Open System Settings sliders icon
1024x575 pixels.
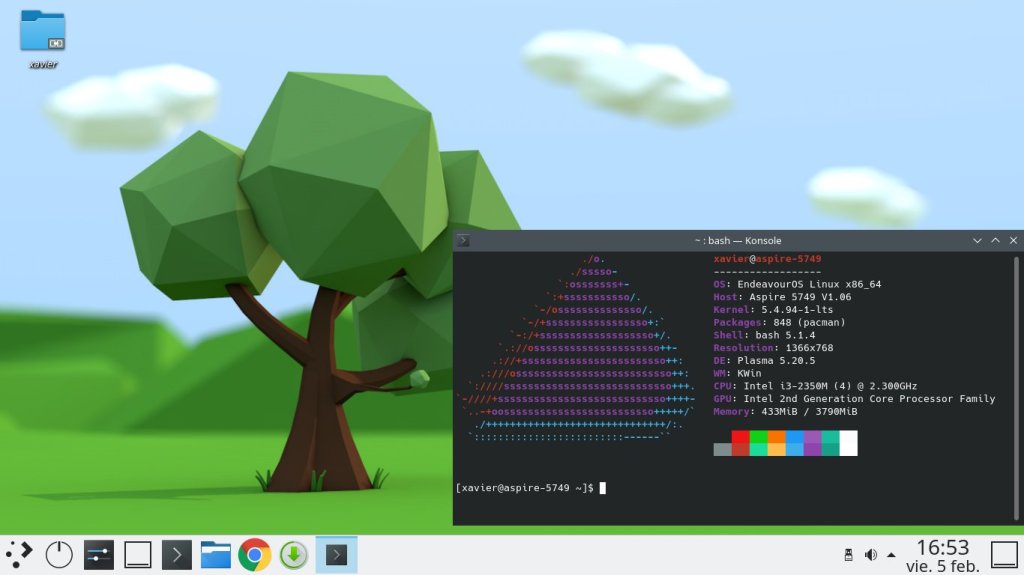click(x=99, y=554)
